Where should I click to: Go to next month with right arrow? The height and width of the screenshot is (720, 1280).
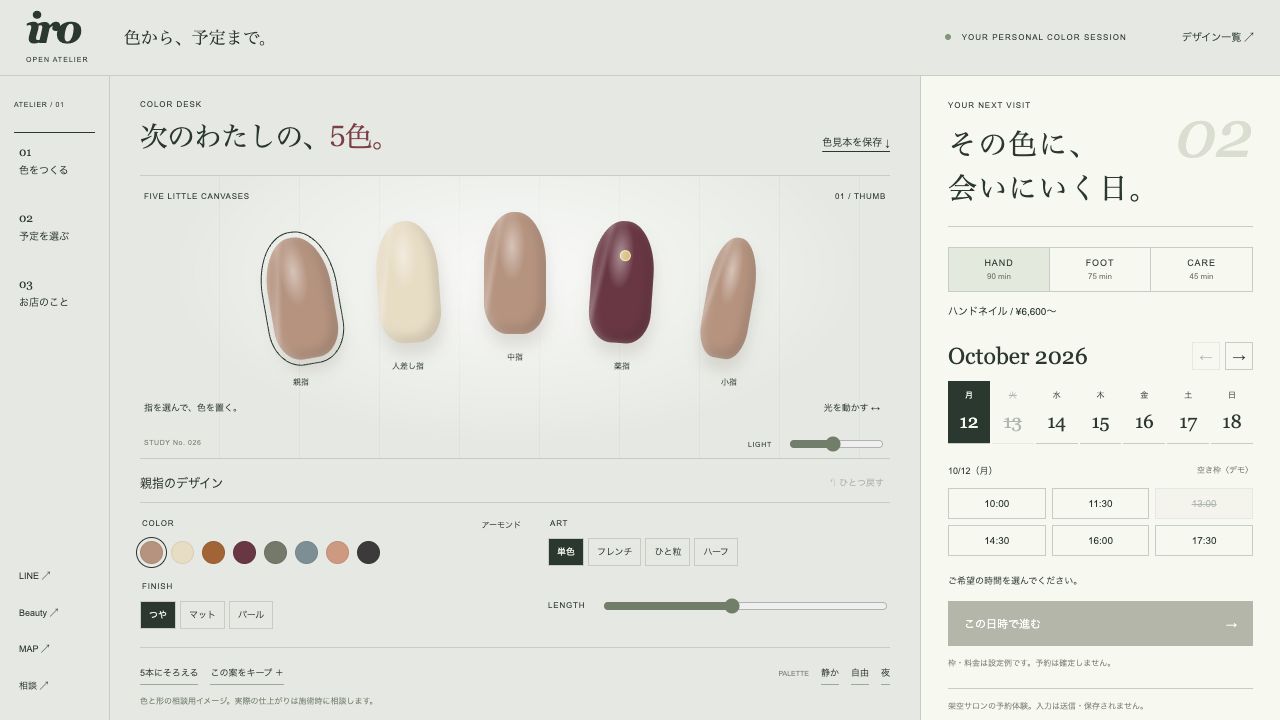1238,356
